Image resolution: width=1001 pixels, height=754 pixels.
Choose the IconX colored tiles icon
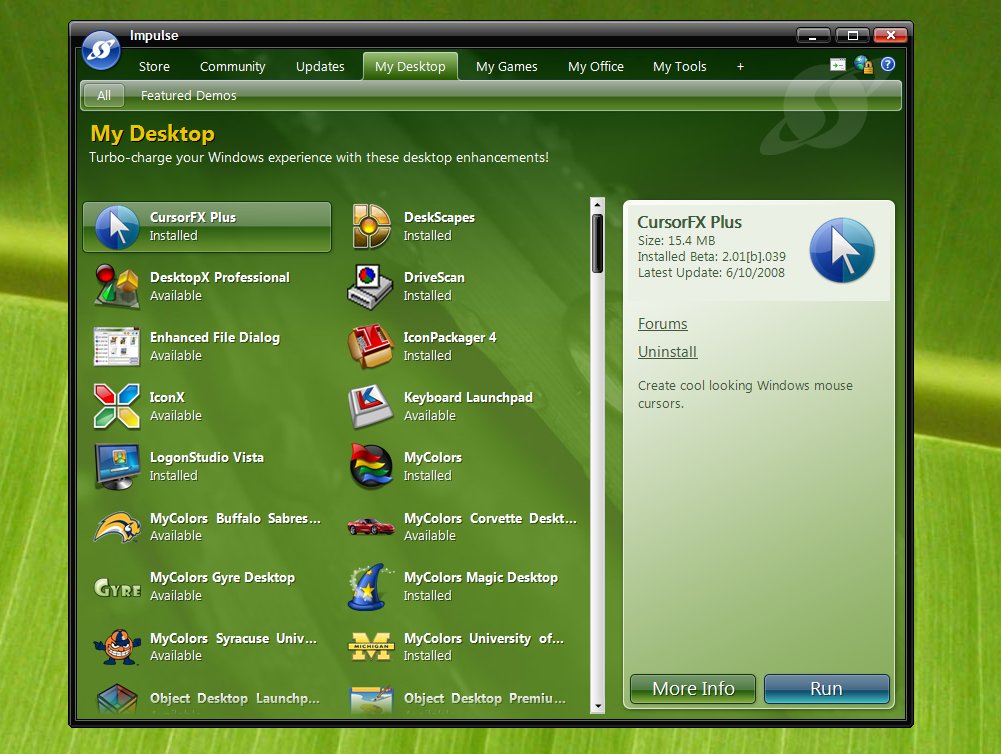pyautogui.click(x=116, y=406)
